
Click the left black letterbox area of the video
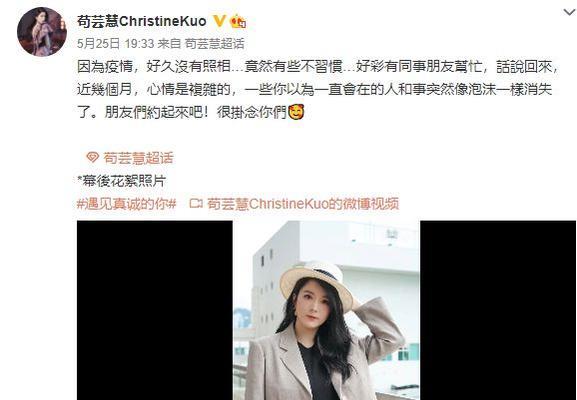[155, 310]
